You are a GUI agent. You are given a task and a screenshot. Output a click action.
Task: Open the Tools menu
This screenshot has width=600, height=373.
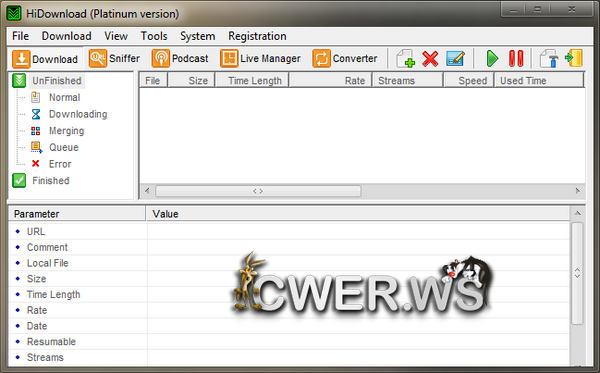(154, 36)
